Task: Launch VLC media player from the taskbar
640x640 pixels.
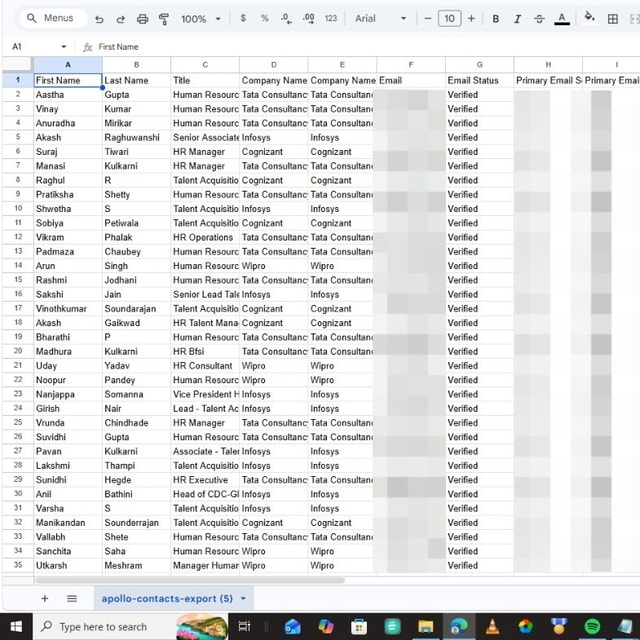Action: 492,627
